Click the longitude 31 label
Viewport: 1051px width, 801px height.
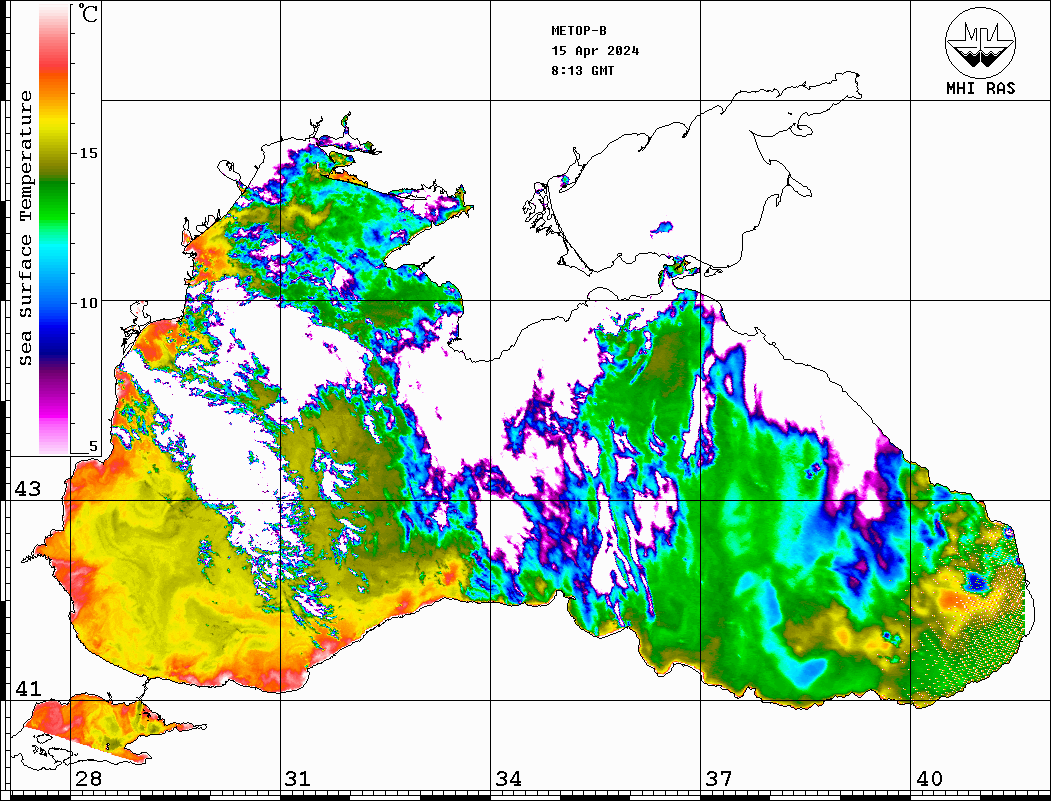point(298,779)
